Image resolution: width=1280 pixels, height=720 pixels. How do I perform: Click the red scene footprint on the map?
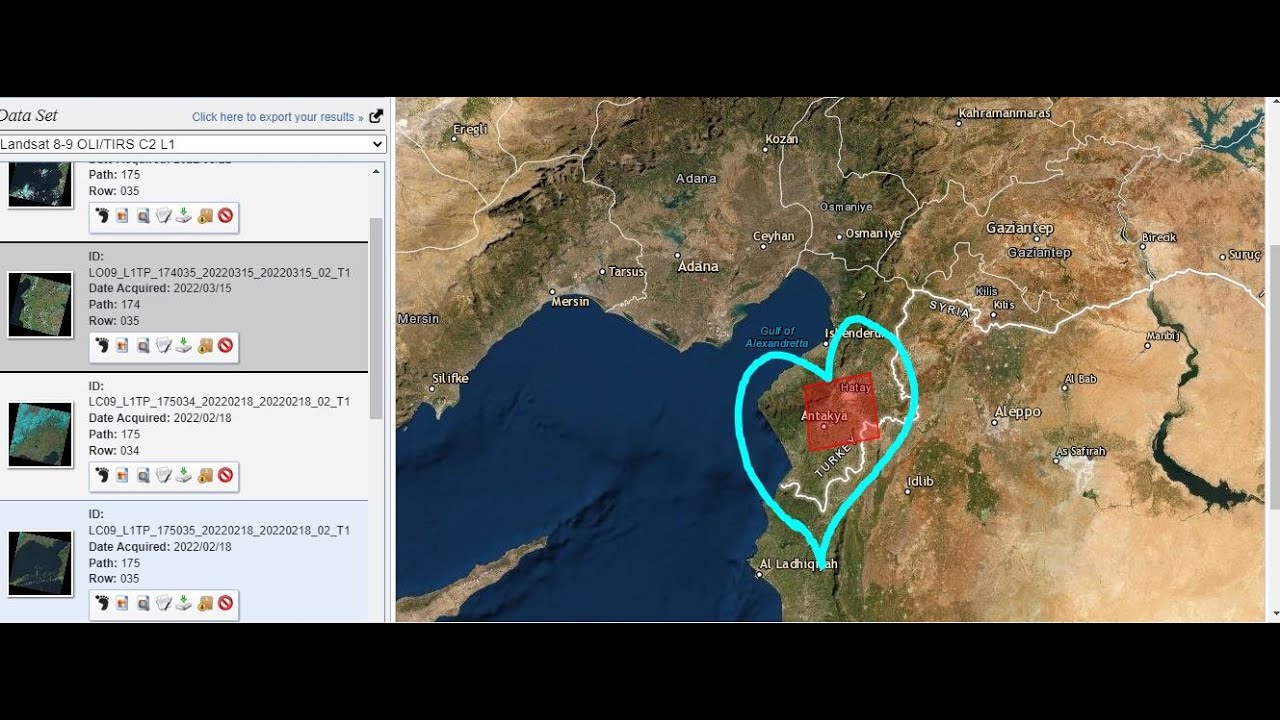[x=841, y=411]
